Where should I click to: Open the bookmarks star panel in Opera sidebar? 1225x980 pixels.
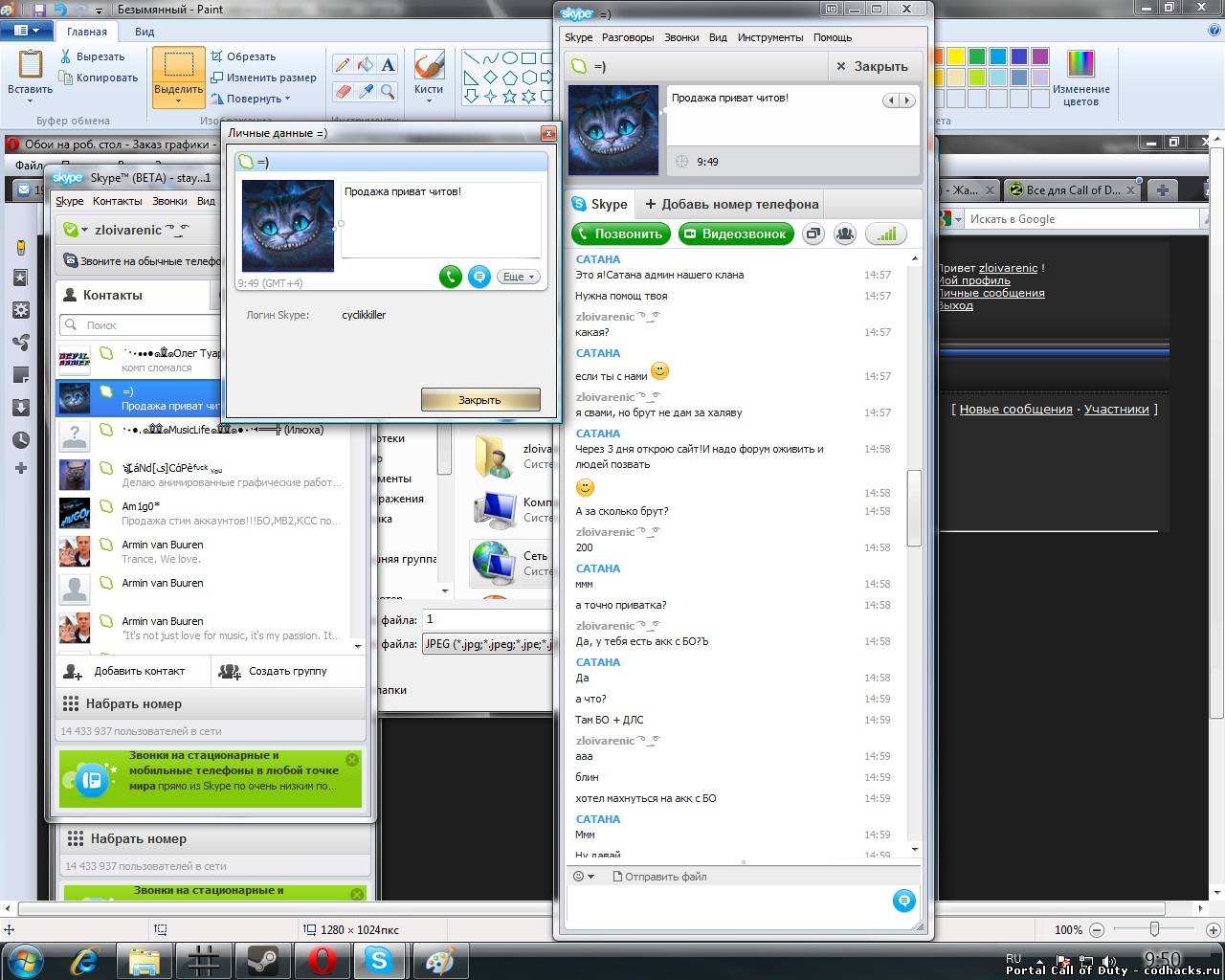pyautogui.click(x=20, y=278)
